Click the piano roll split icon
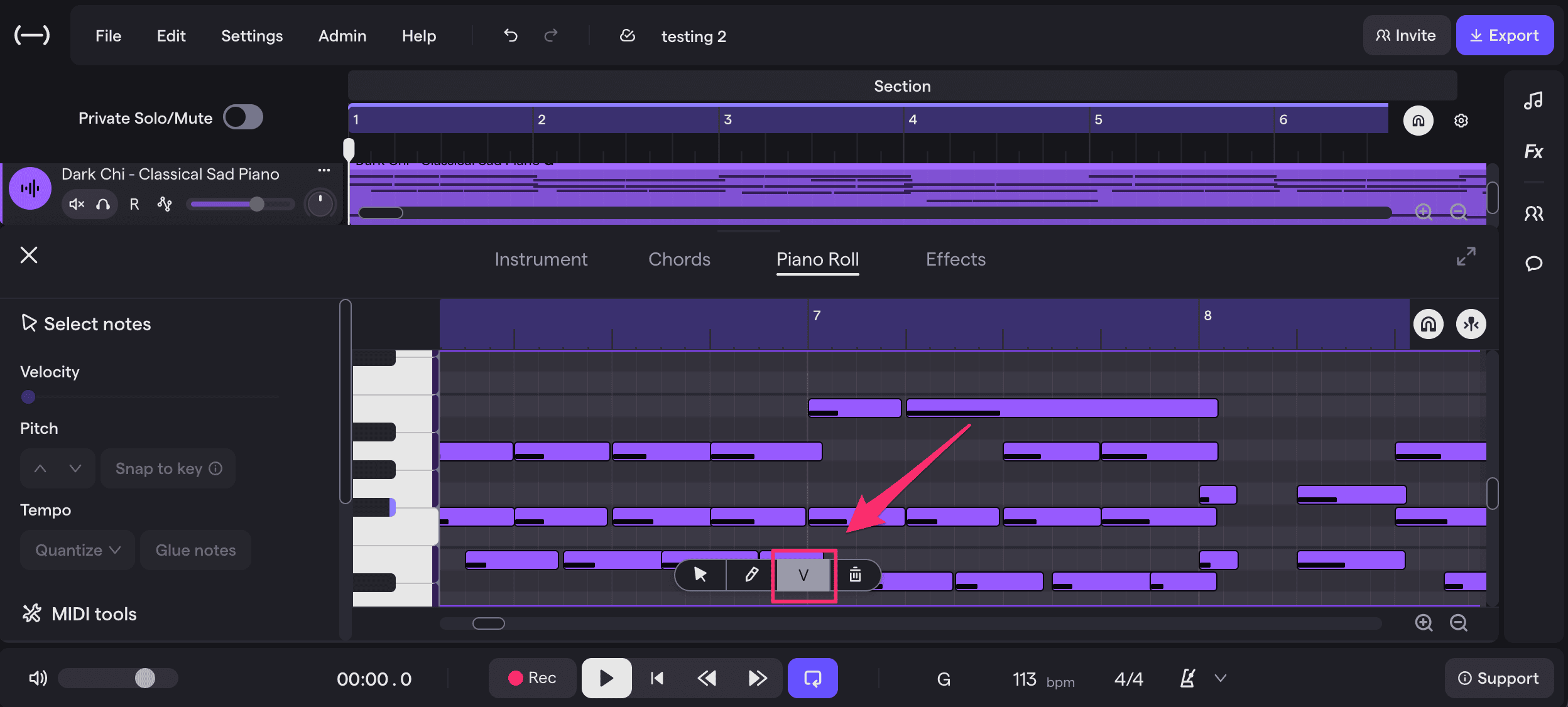The image size is (1568, 707). tap(1471, 324)
